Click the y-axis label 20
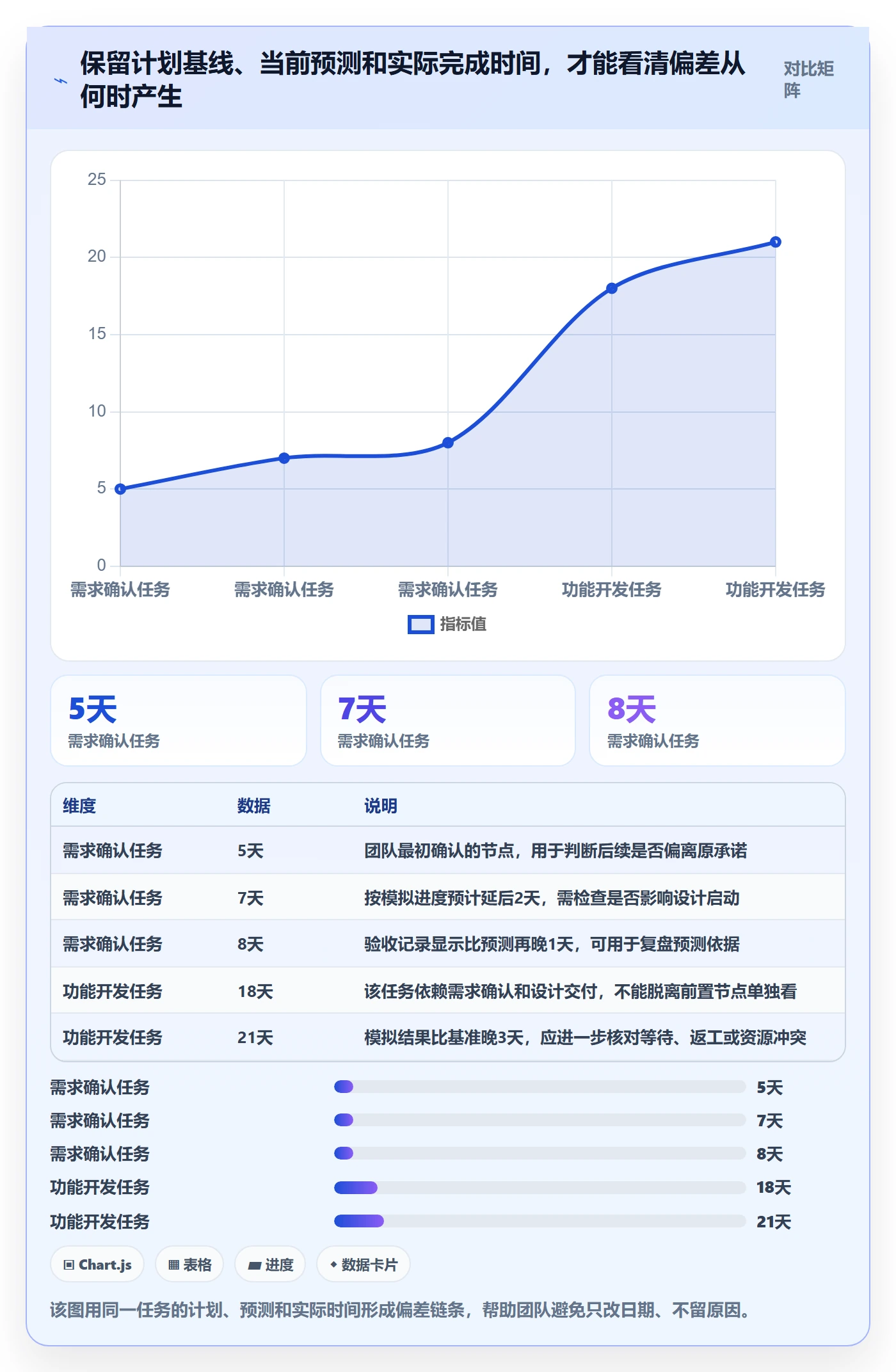 click(x=97, y=257)
